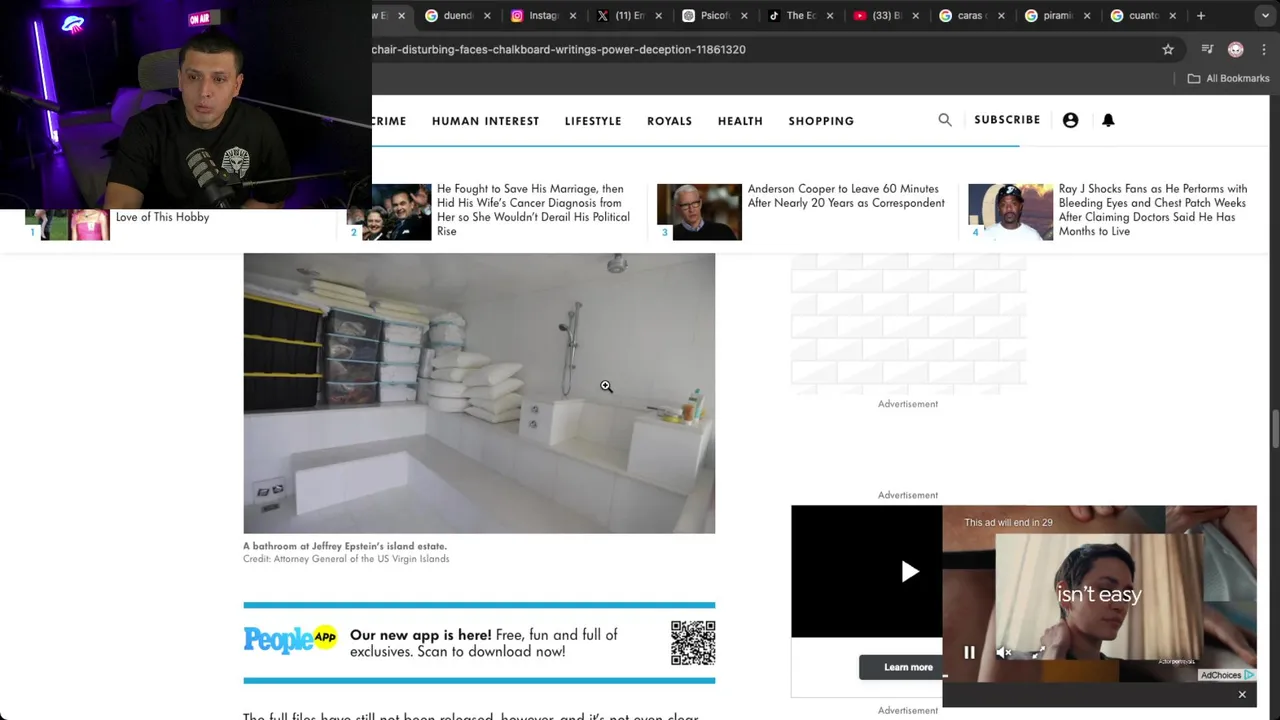Viewport: 1280px width, 720px height.
Task: Switch to the cuanto Google tab
Action: (x=1143, y=15)
